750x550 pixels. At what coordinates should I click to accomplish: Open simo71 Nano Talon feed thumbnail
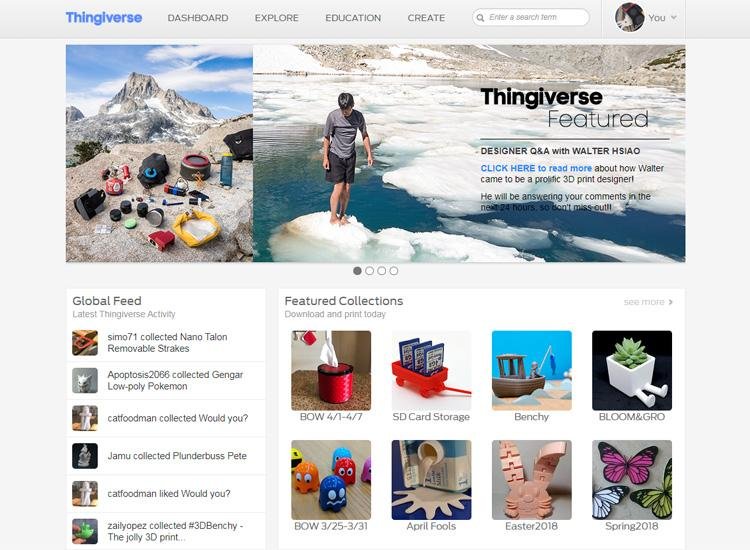coord(85,342)
